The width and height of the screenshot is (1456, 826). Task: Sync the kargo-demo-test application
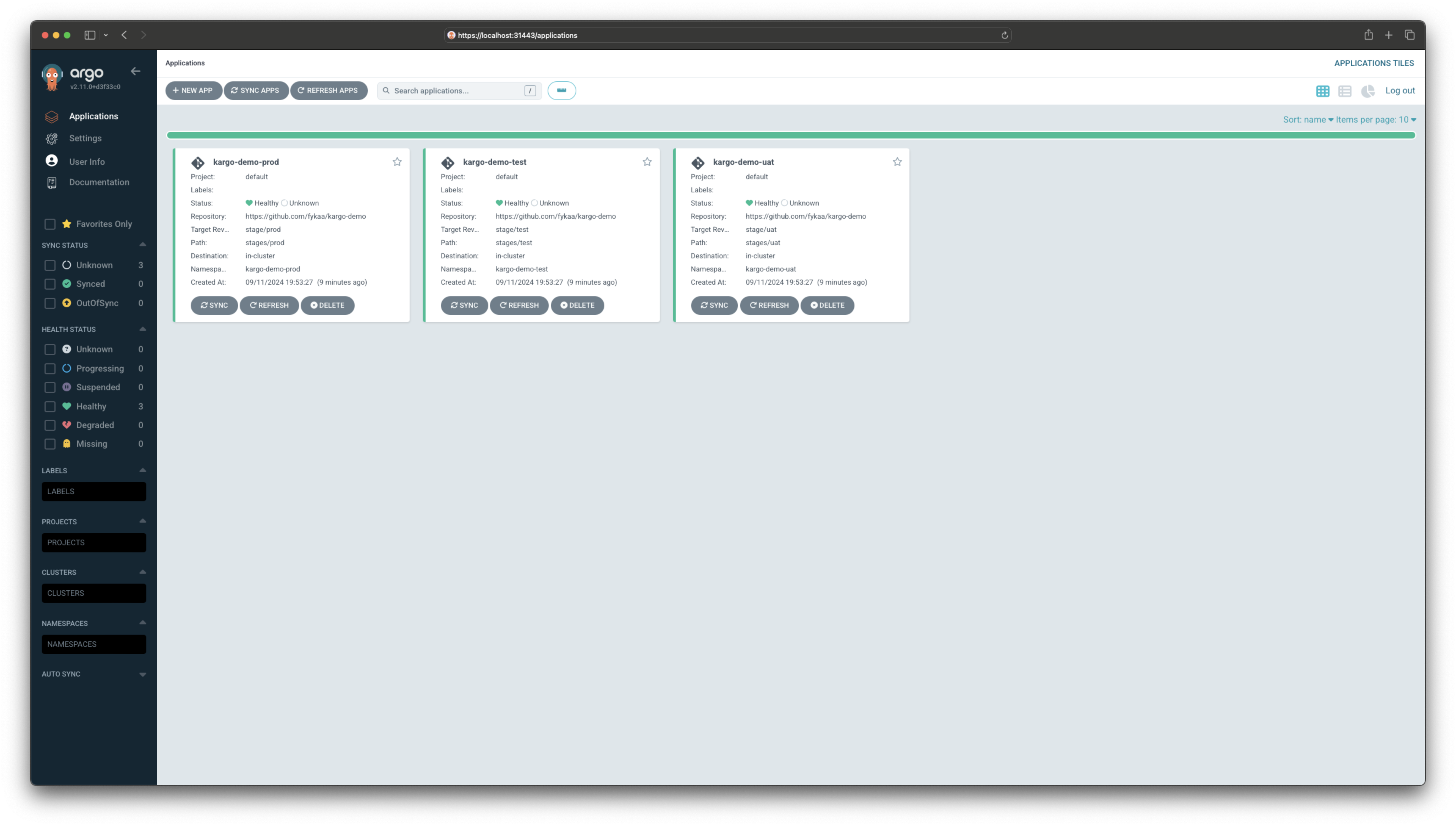point(464,305)
